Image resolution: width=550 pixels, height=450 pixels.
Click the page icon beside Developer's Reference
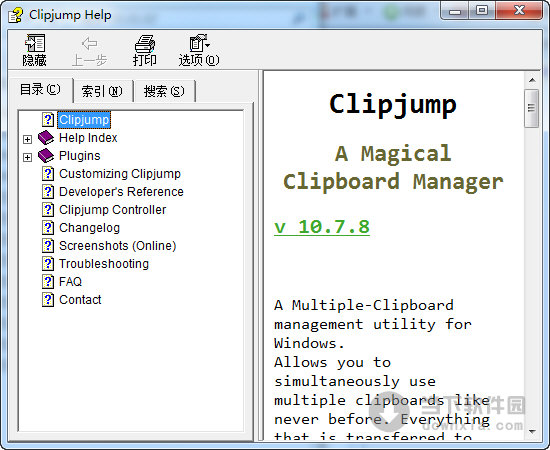point(48,192)
